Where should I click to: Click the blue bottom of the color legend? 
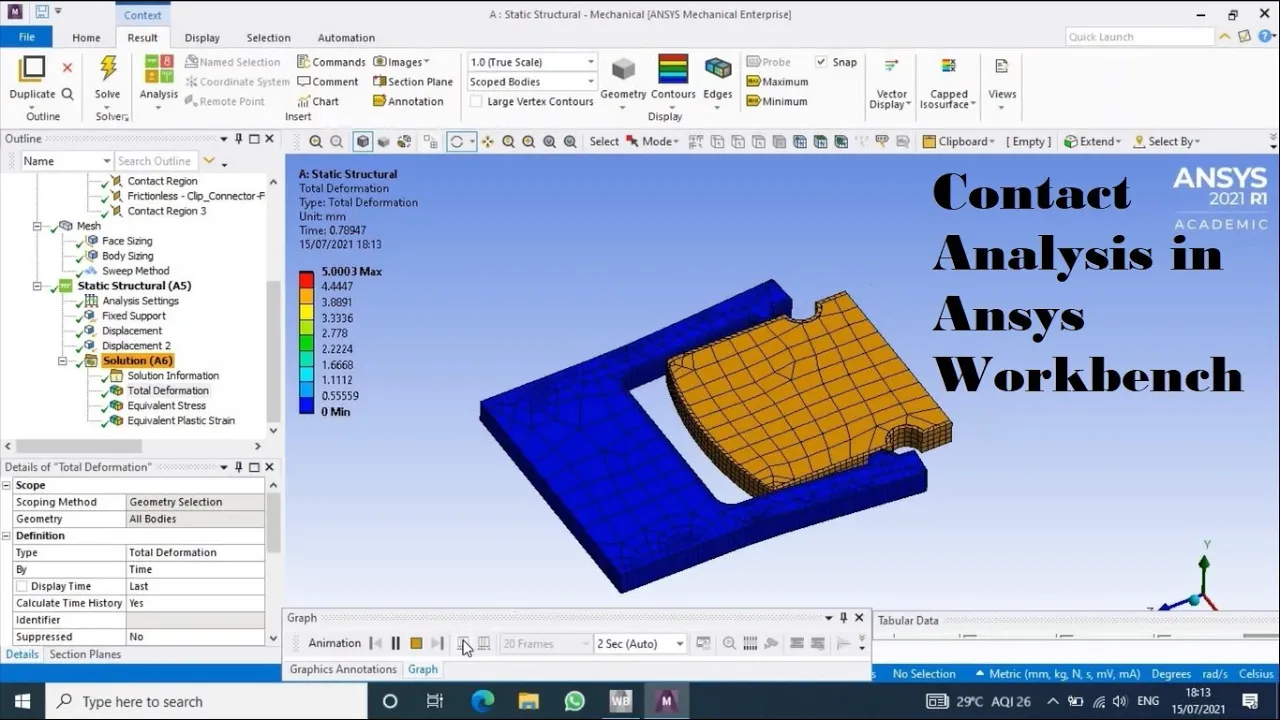306,404
